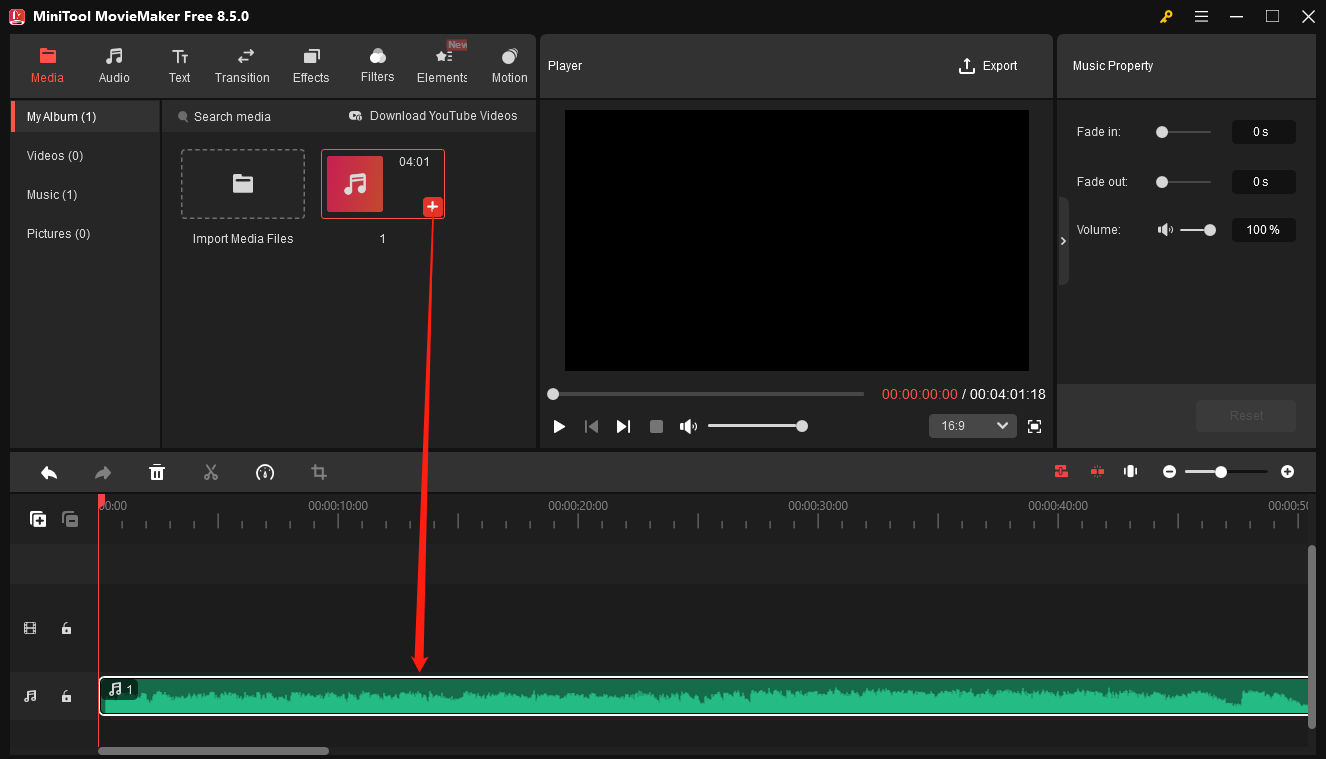
Task: Lock the music track
Action: pyautogui.click(x=66, y=696)
